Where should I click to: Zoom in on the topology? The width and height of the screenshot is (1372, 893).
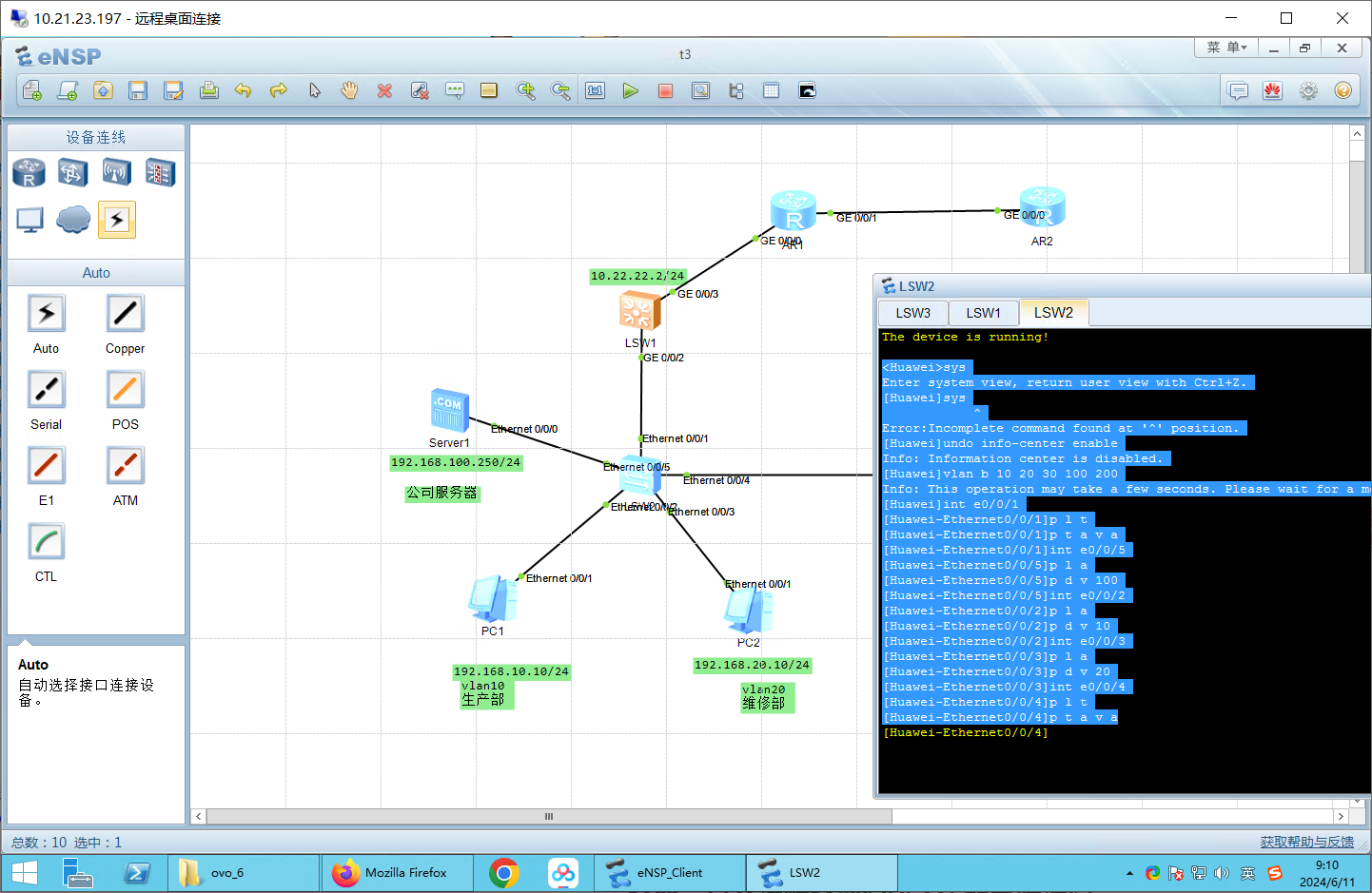tap(525, 90)
